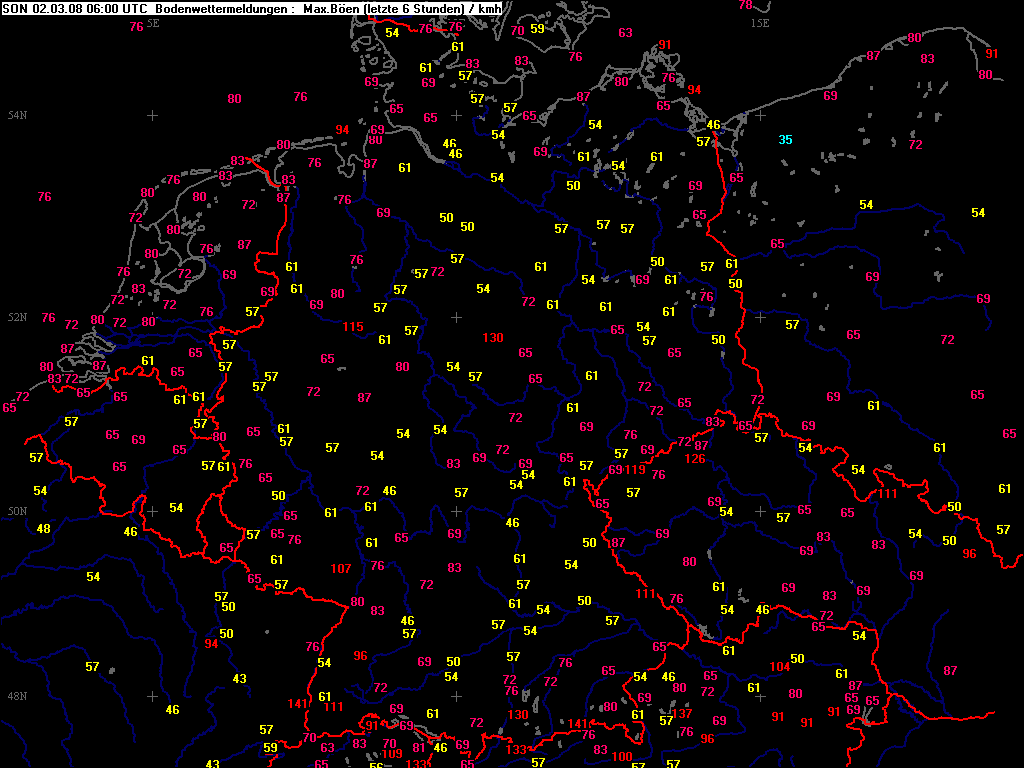1024x768 pixels.
Task: Click the 50N latitude label
Action: (16, 511)
